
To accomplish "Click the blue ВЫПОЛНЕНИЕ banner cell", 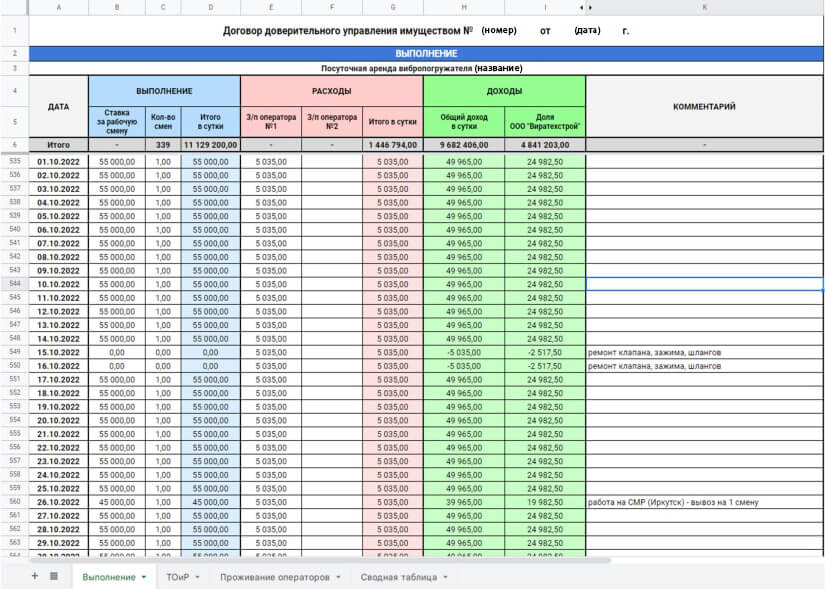I will (x=426, y=53).
